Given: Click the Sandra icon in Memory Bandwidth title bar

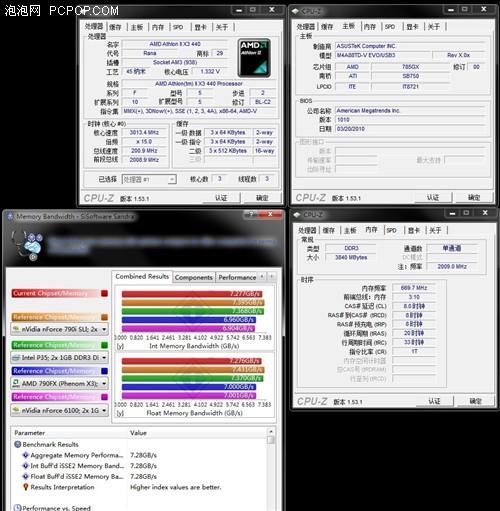Looking at the screenshot, I should 10,216.
